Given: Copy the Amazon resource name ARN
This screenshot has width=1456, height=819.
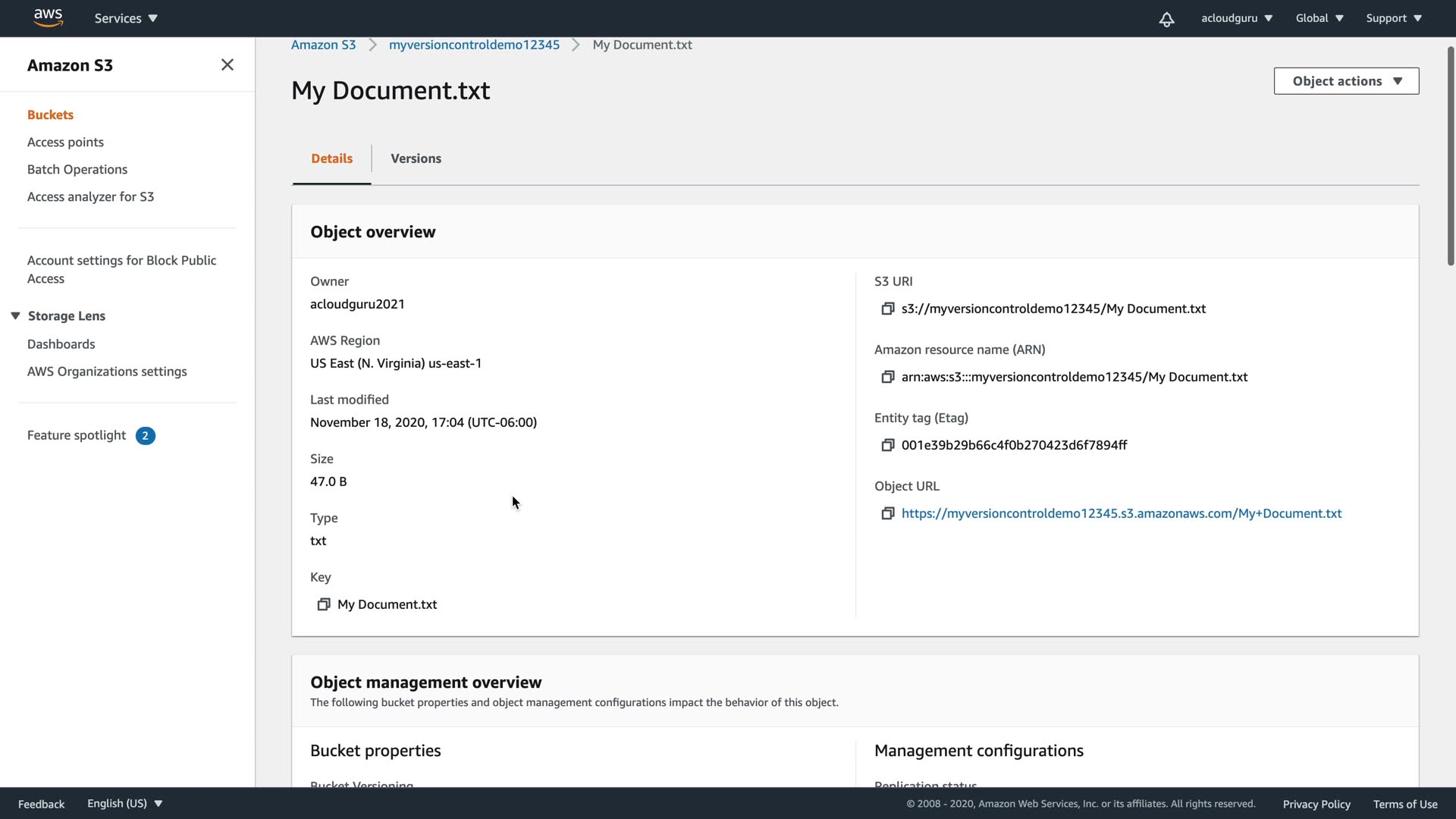Looking at the screenshot, I should pos(887,377).
